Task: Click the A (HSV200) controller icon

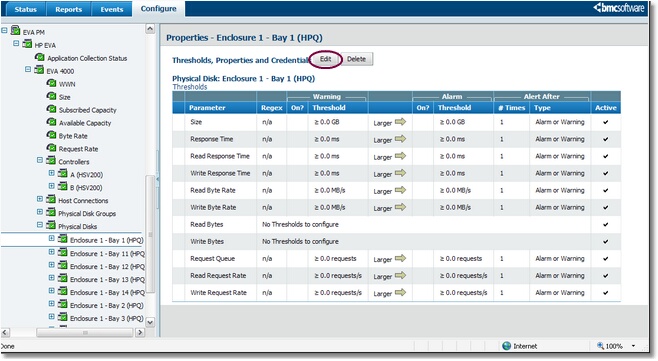Action: pos(63,173)
